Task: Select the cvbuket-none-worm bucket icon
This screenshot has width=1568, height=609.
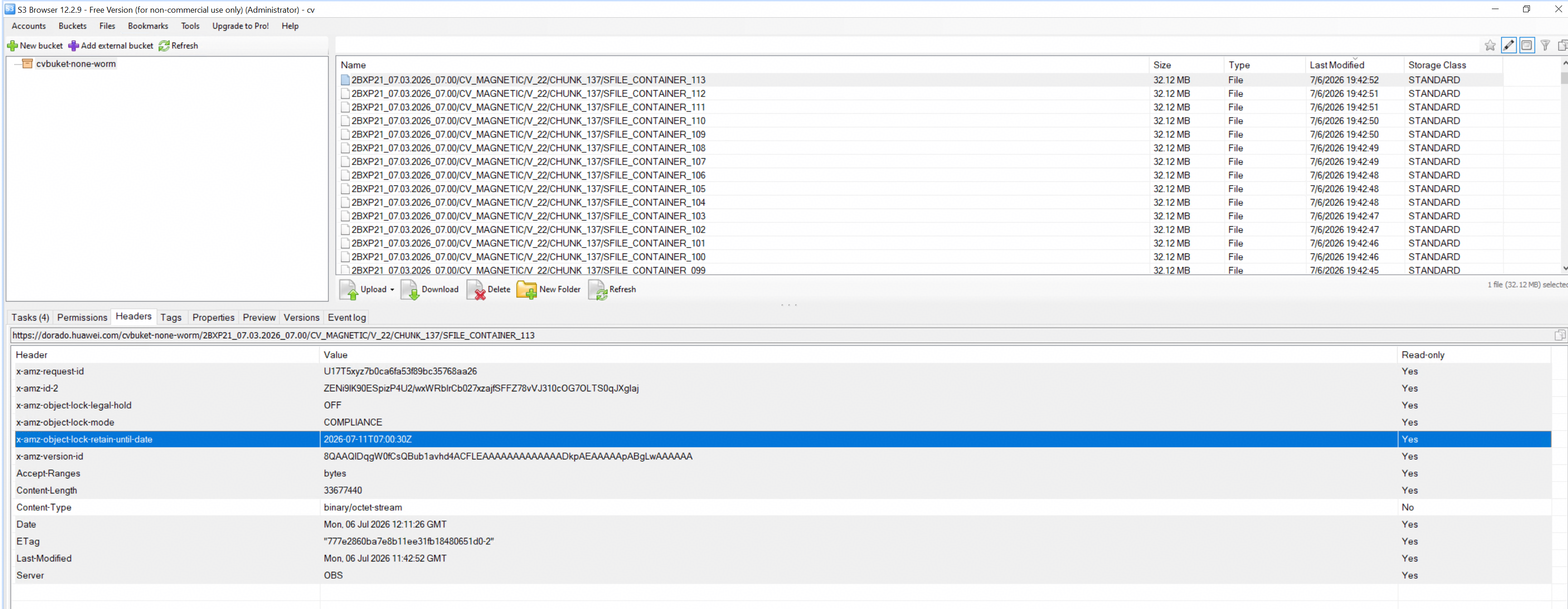Action: [x=27, y=64]
